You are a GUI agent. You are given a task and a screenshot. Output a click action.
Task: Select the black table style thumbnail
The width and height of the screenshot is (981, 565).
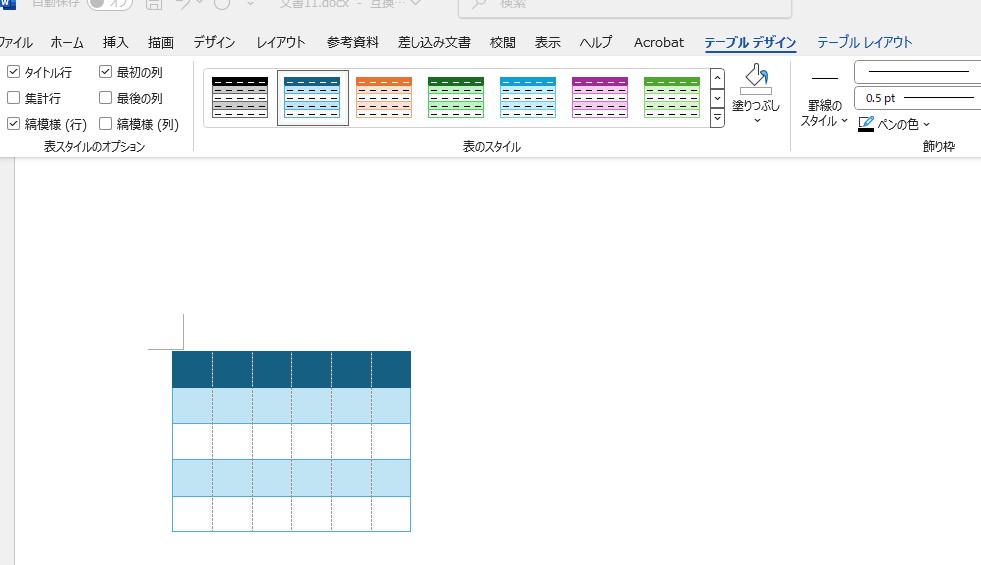click(x=240, y=98)
